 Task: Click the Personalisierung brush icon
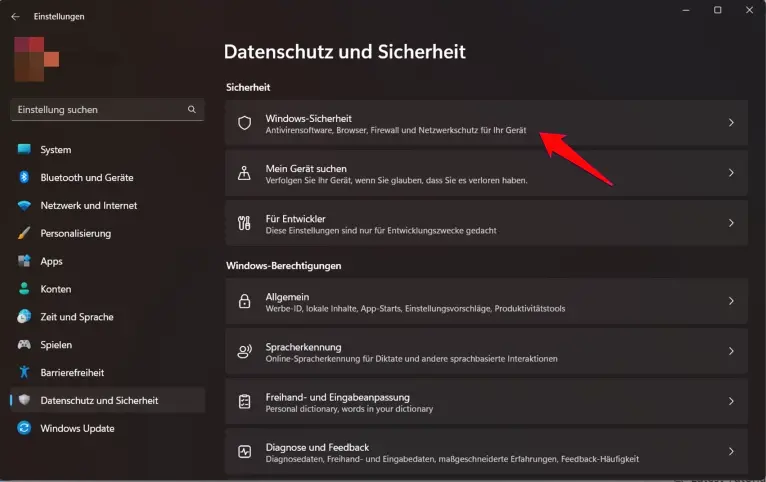(24, 233)
